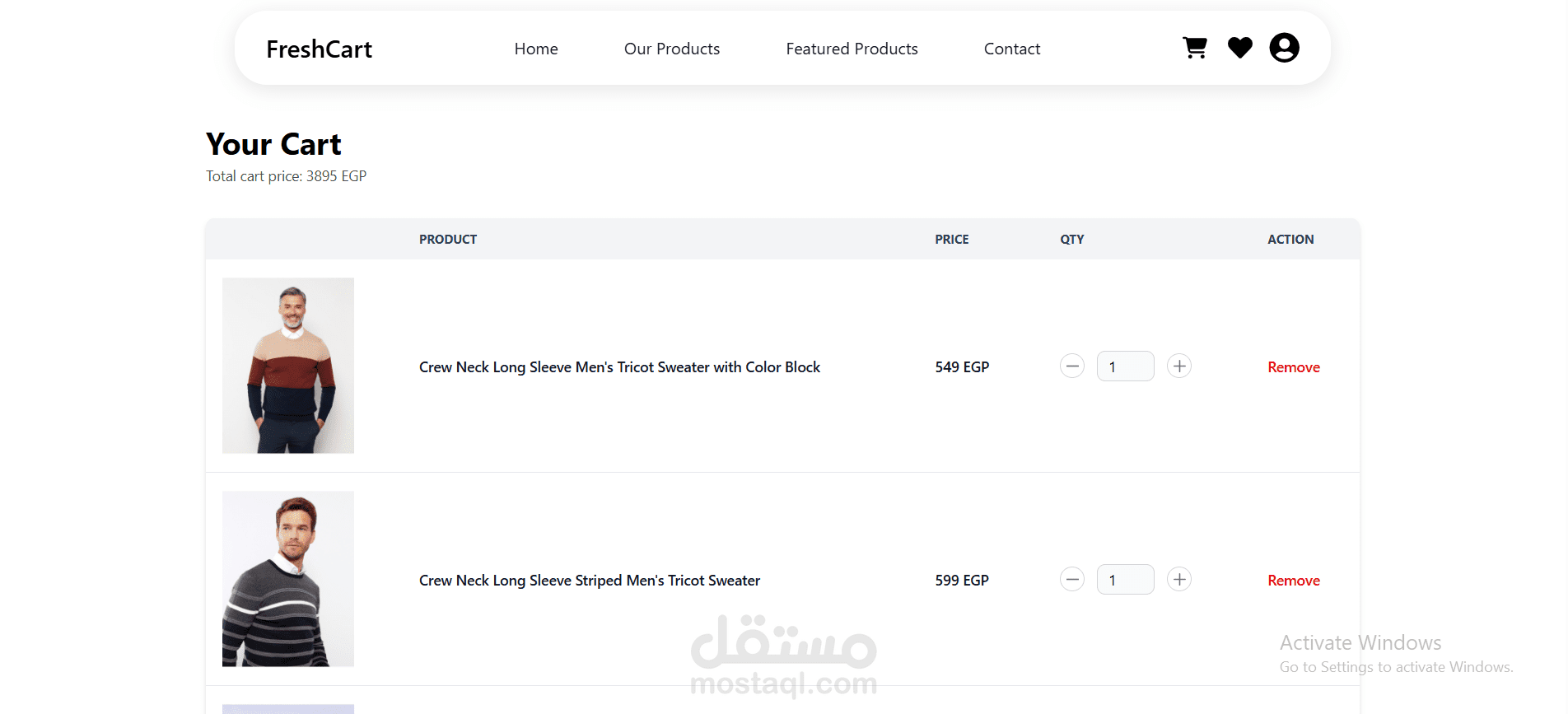Remove the Striped Tricot sweater from cart

pos(1294,581)
